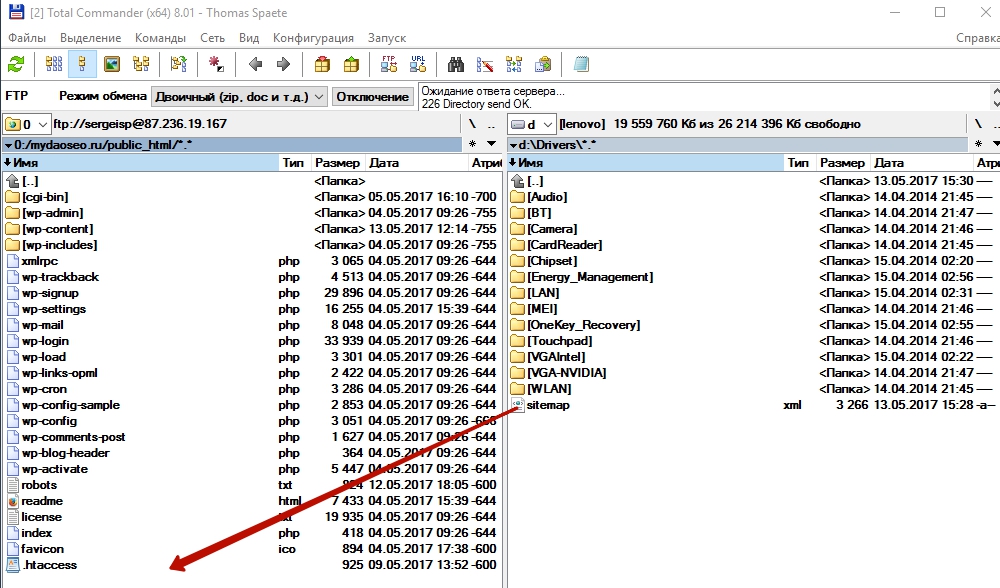Open Команды menu
The image size is (1000, 588).
pyautogui.click(x=160, y=38)
